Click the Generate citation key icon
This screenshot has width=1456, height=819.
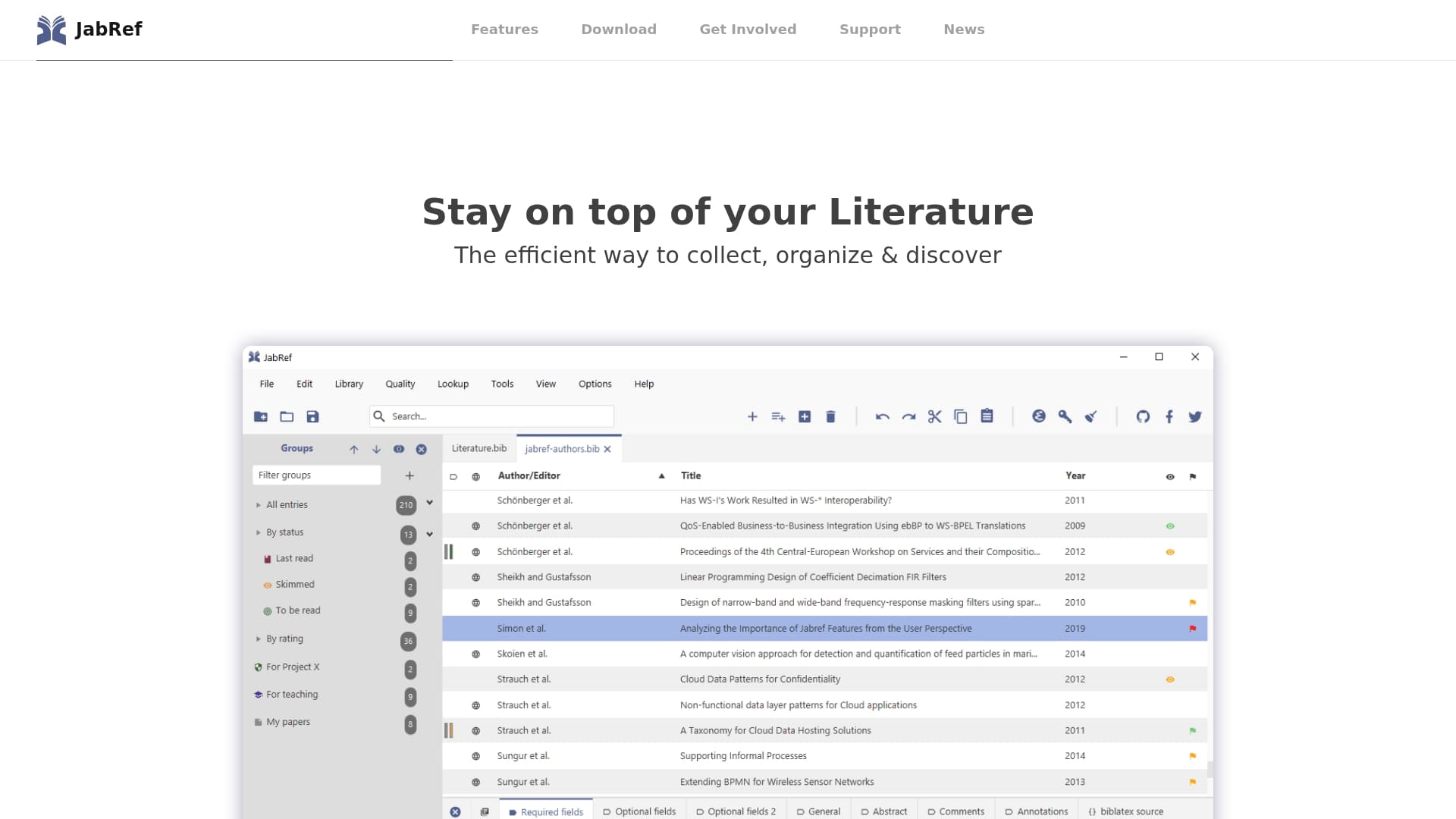coord(1065,416)
